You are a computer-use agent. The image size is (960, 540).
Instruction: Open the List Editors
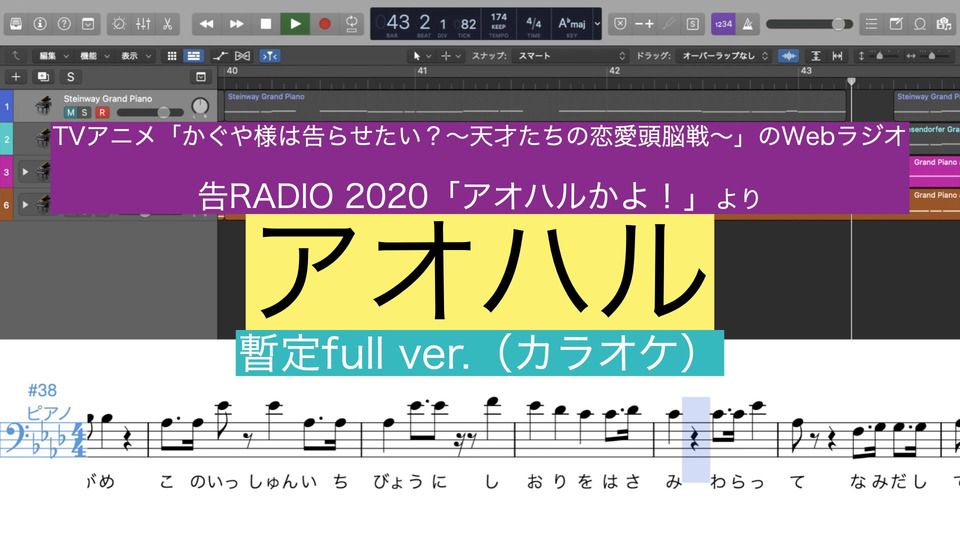[871, 24]
